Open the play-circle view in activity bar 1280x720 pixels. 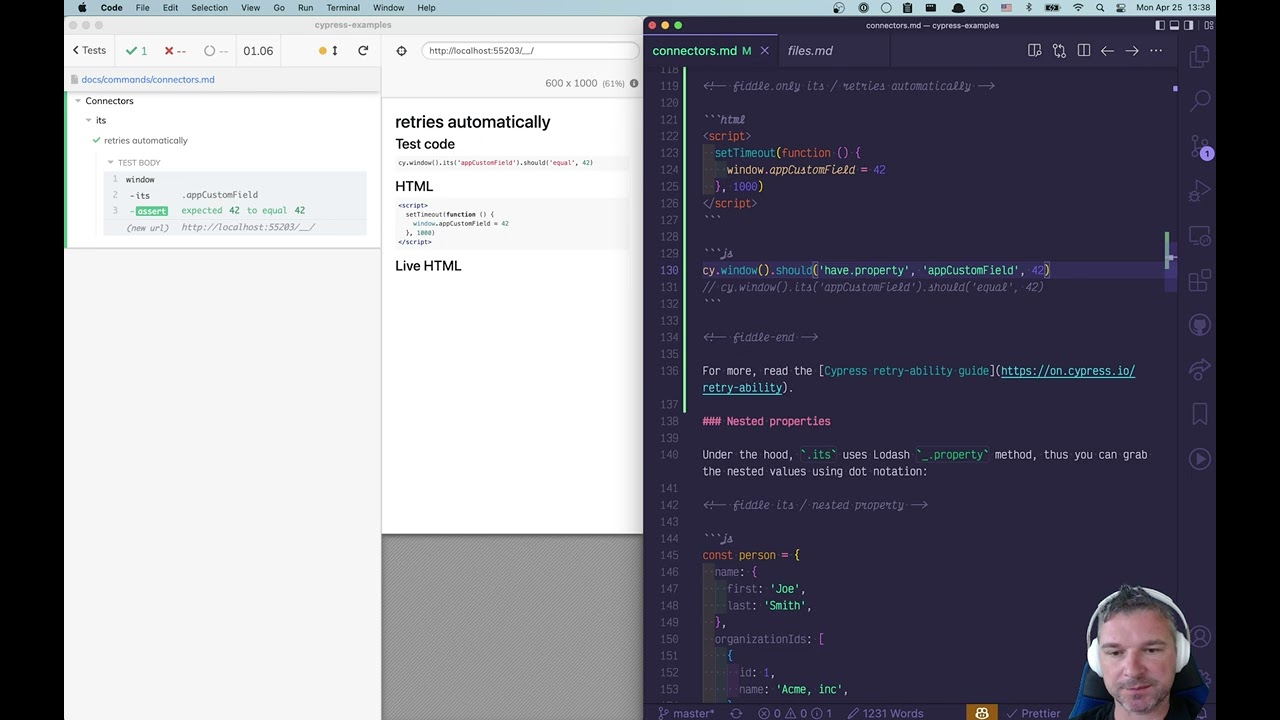point(1199,459)
